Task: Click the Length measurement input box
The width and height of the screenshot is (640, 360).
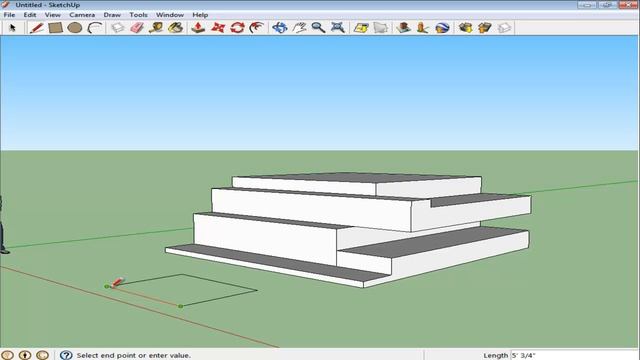Action: coord(573,355)
